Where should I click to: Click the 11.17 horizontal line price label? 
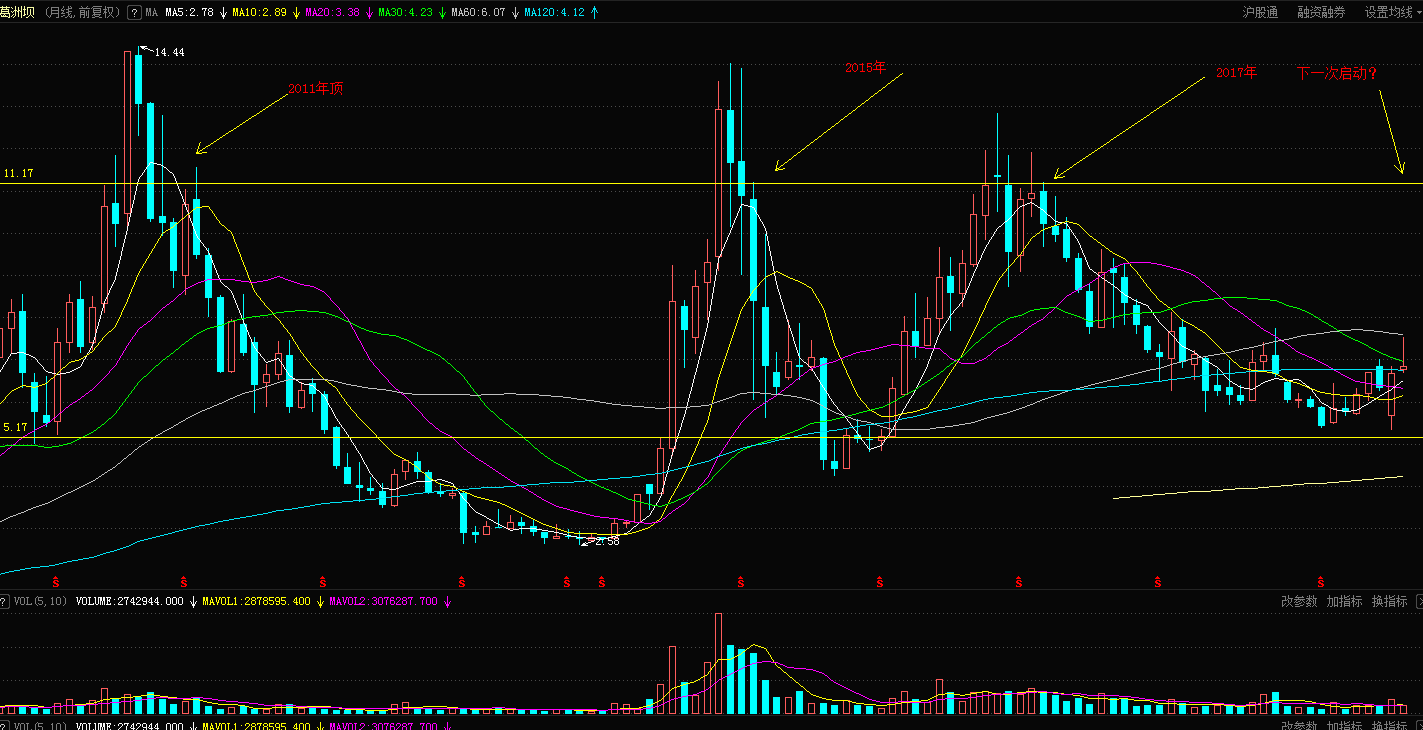click(x=18, y=174)
